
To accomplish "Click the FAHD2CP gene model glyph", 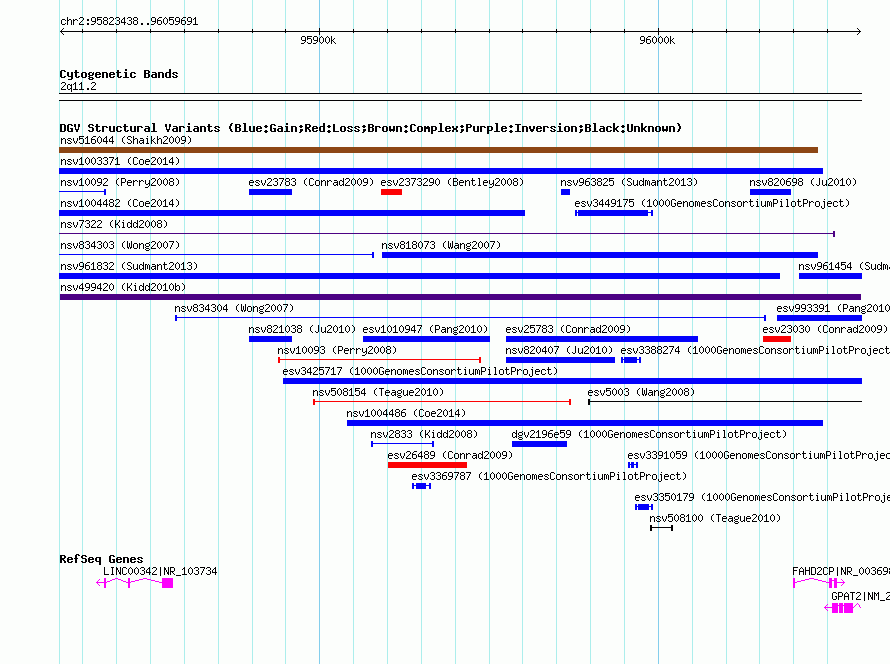I will 819,583.
